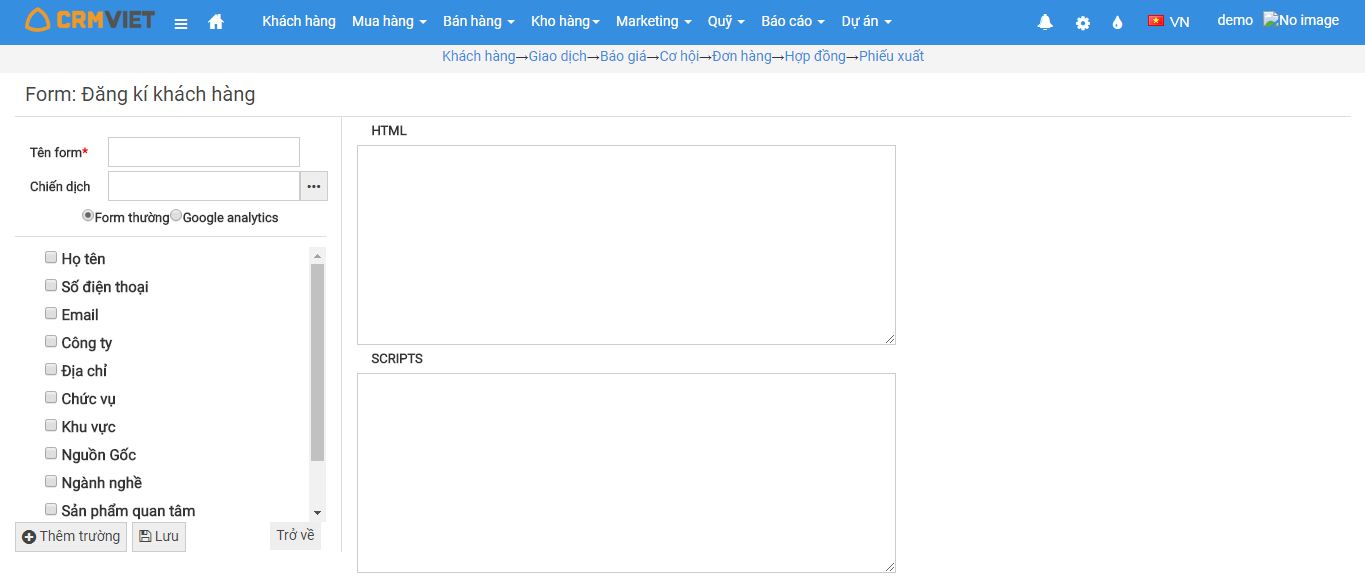Check the Khu vực field
The image size is (1365, 584).
point(51,425)
